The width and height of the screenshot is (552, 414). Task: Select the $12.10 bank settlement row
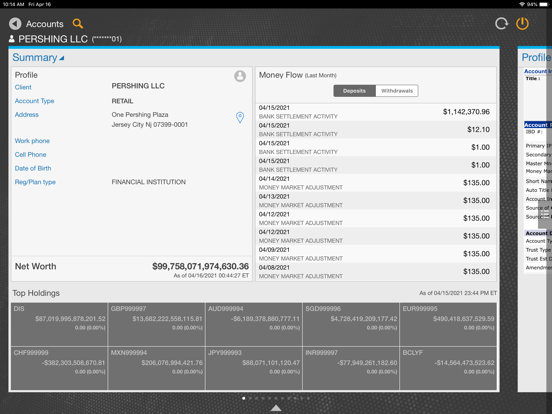point(376,130)
